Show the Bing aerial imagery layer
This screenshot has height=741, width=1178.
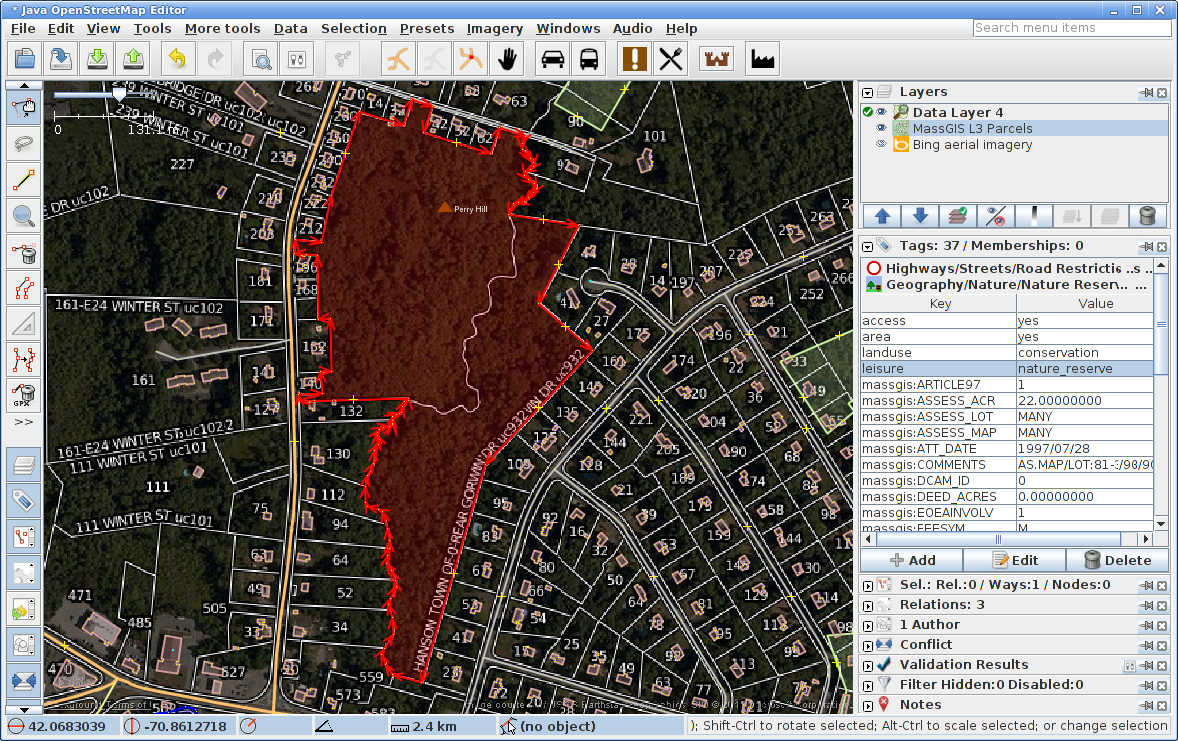click(x=882, y=144)
